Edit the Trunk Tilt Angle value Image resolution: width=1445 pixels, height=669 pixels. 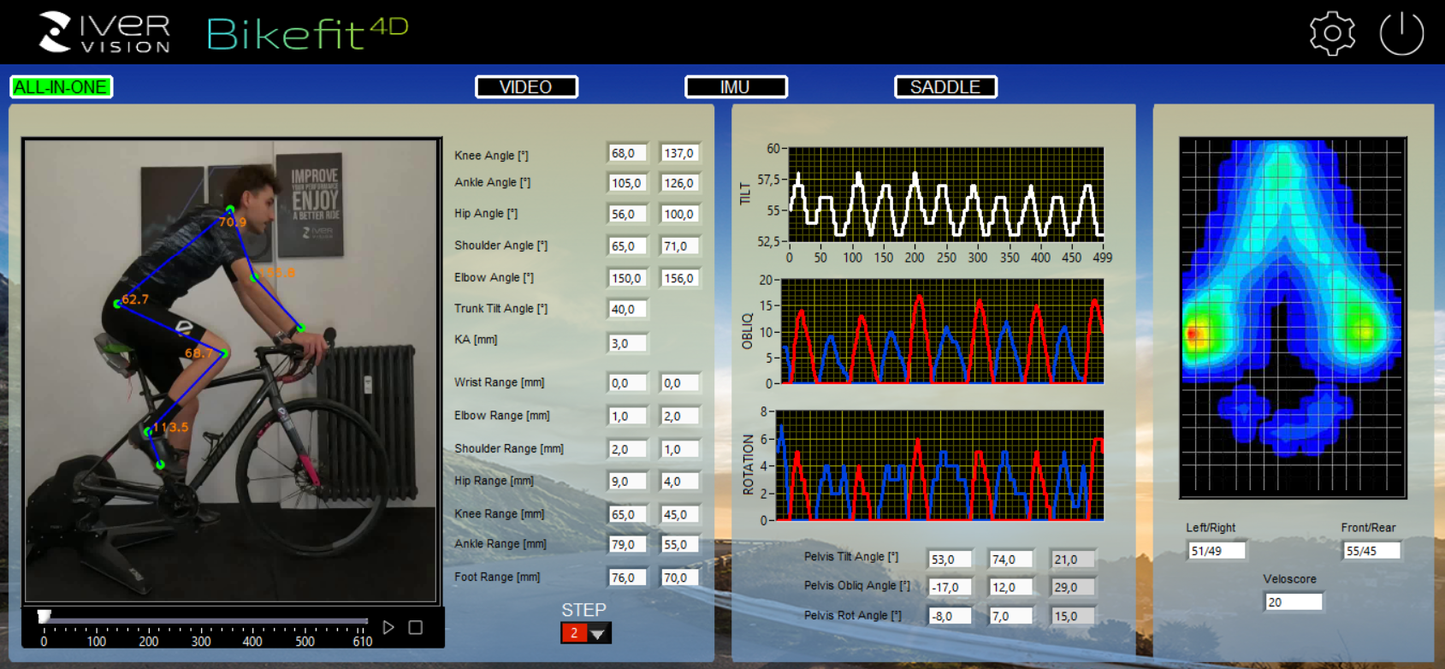(626, 309)
